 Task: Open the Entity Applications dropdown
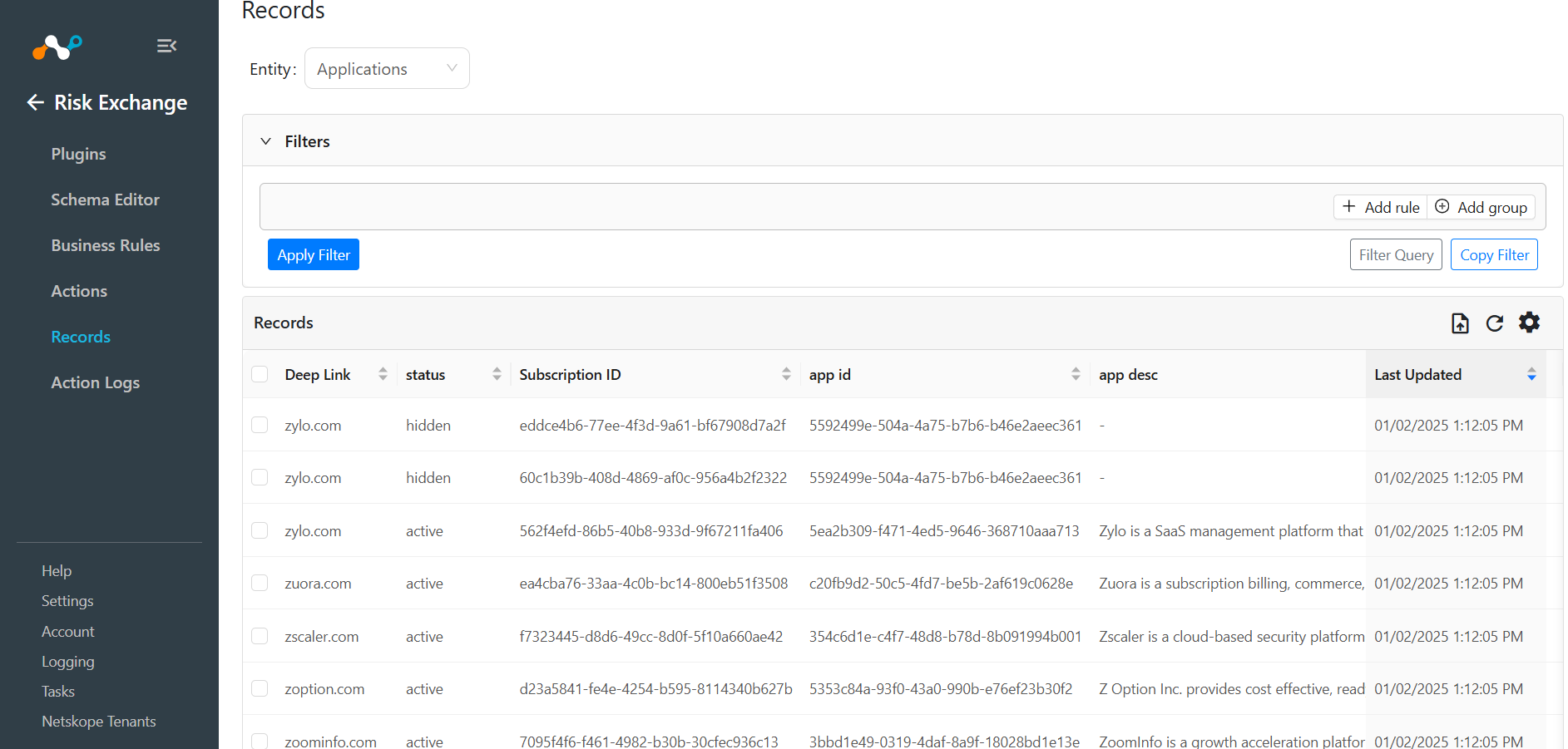pyautogui.click(x=387, y=68)
